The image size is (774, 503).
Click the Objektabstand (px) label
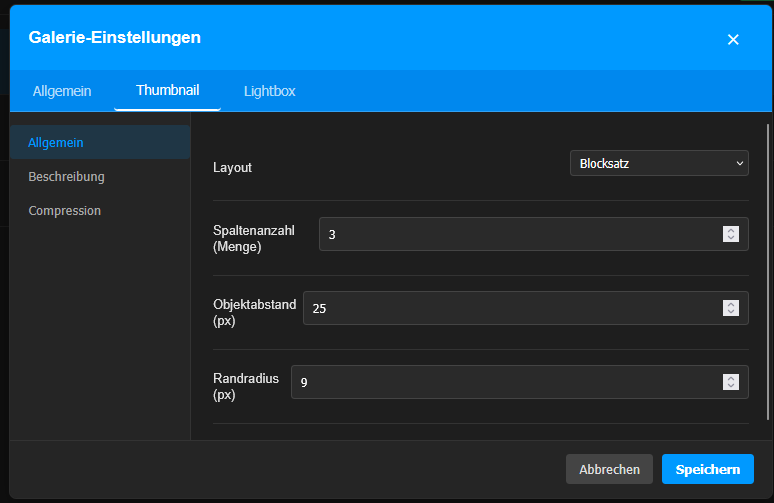[255, 312]
